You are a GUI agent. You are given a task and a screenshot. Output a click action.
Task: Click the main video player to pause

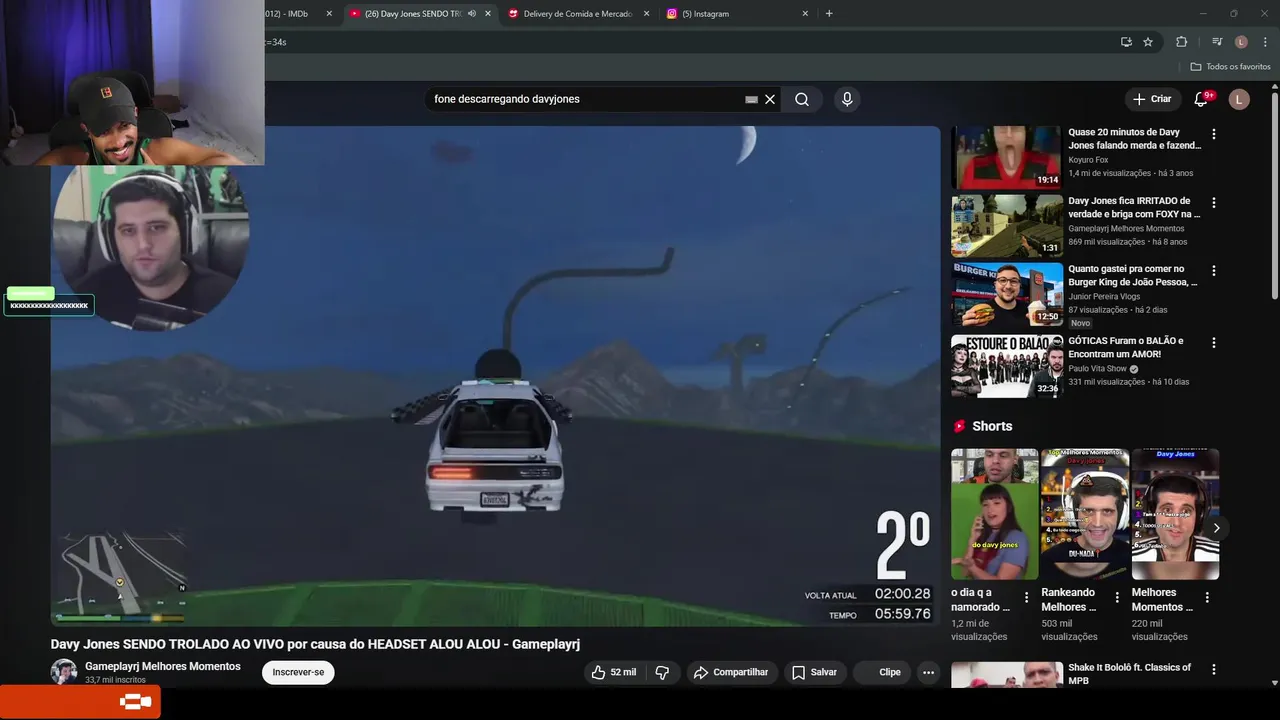click(x=495, y=376)
